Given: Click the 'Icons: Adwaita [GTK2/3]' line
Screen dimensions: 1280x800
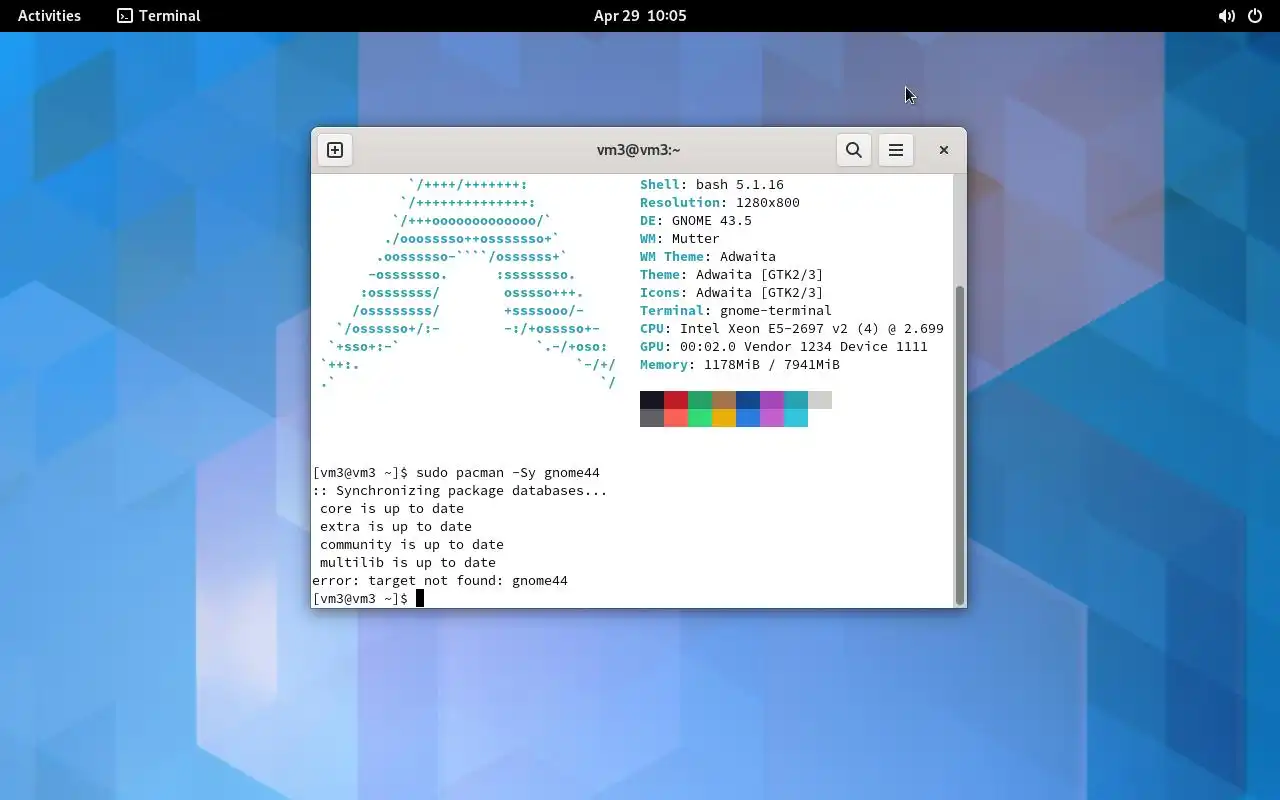Looking at the screenshot, I should click(732, 293).
